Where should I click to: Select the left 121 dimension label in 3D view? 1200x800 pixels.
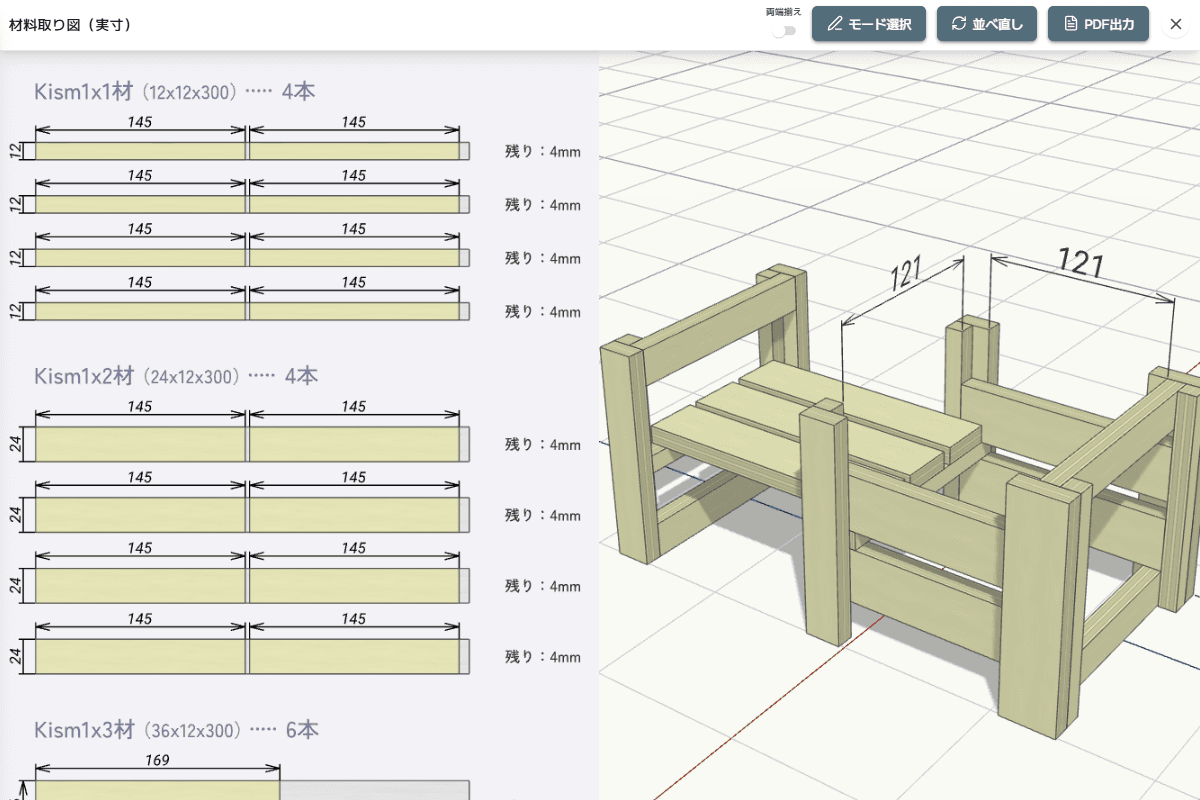906,274
